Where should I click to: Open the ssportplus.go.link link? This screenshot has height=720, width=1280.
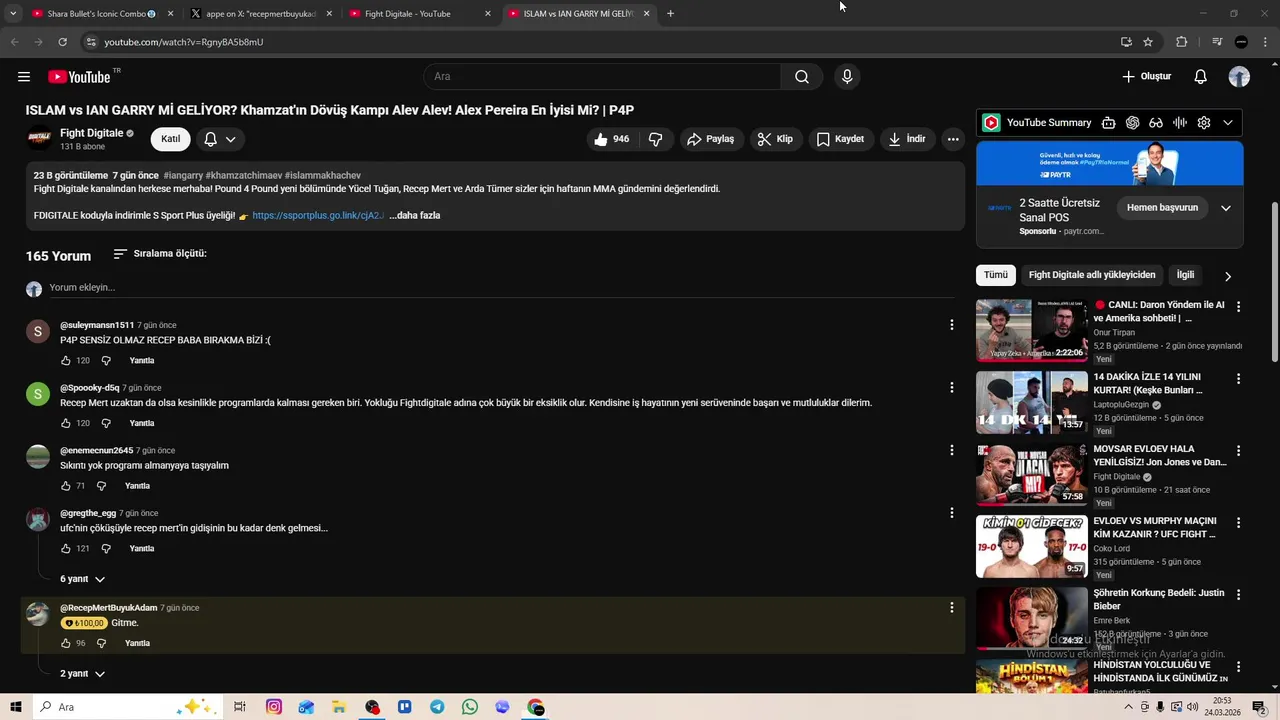pyautogui.click(x=318, y=215)
